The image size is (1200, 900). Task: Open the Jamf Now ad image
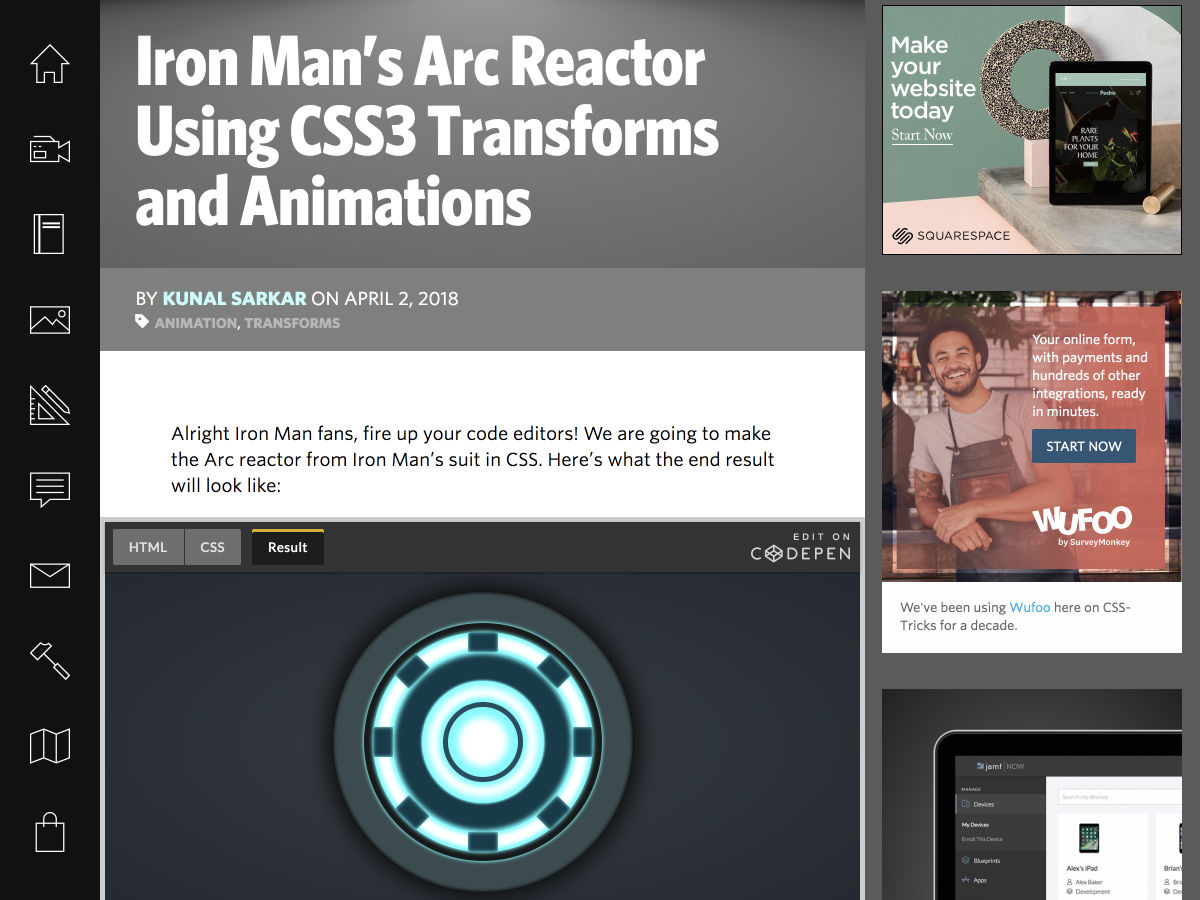coord(1032,794)
